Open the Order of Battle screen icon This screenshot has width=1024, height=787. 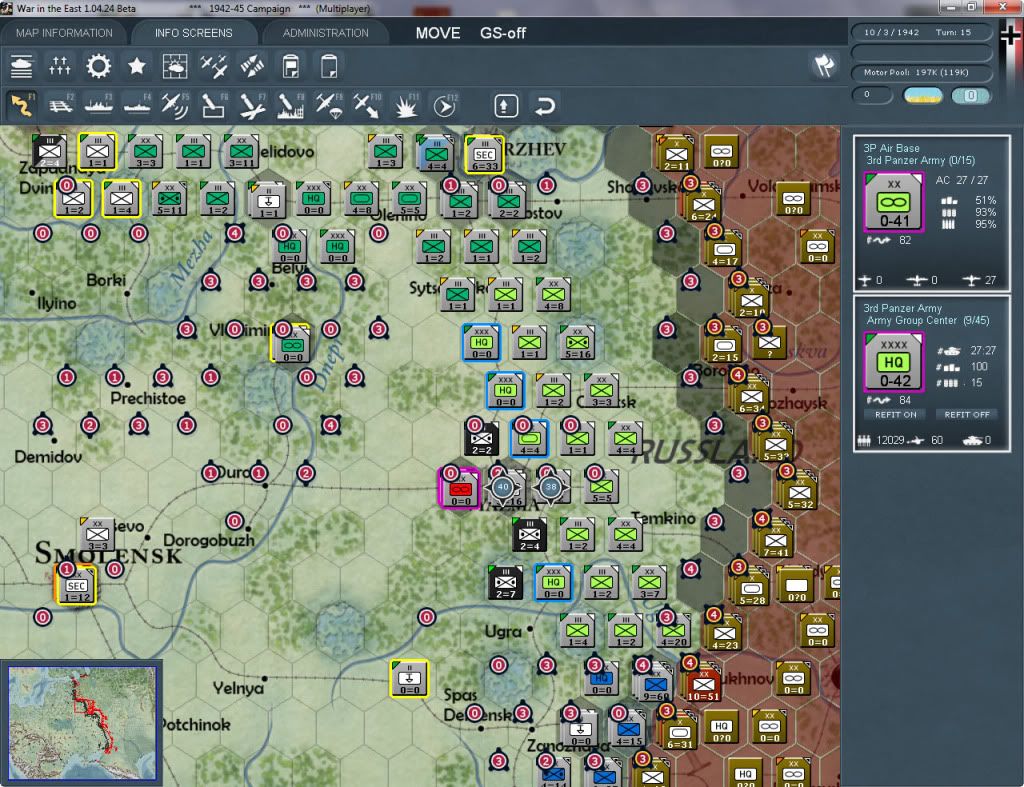(x=22, y=67)
